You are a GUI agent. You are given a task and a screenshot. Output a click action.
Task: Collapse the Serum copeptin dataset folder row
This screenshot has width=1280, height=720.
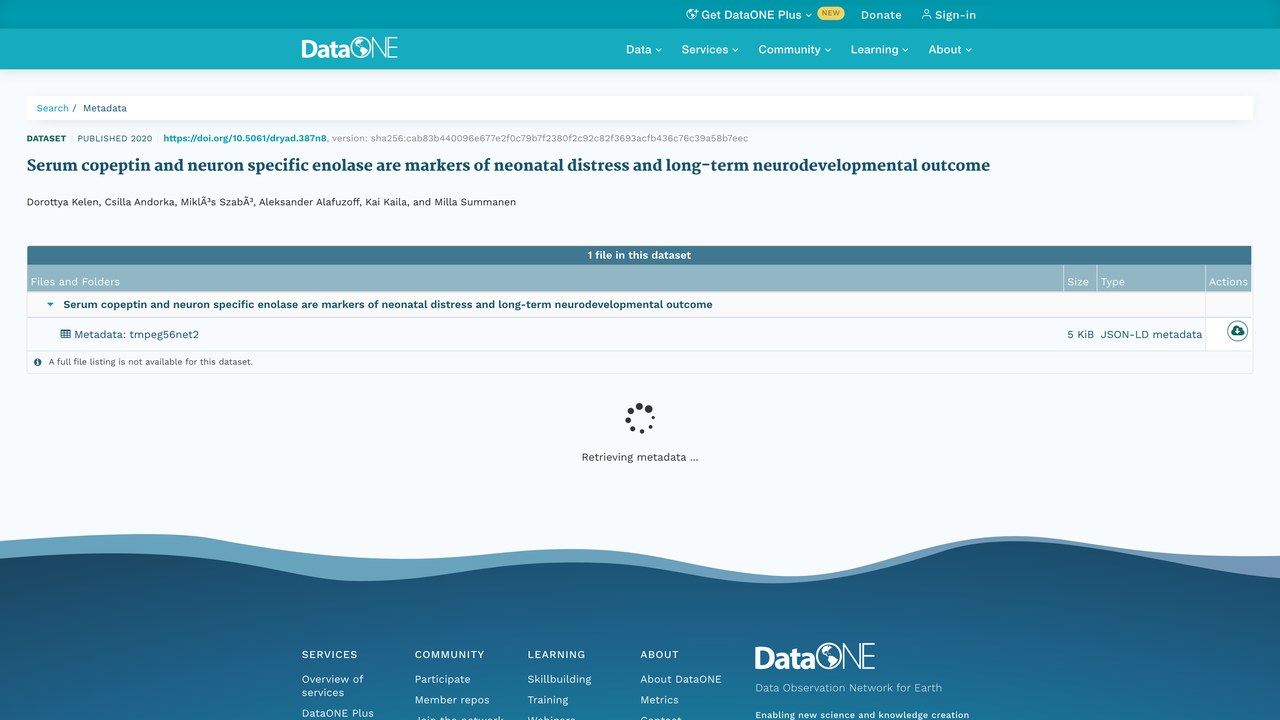[x=51, y=304]
